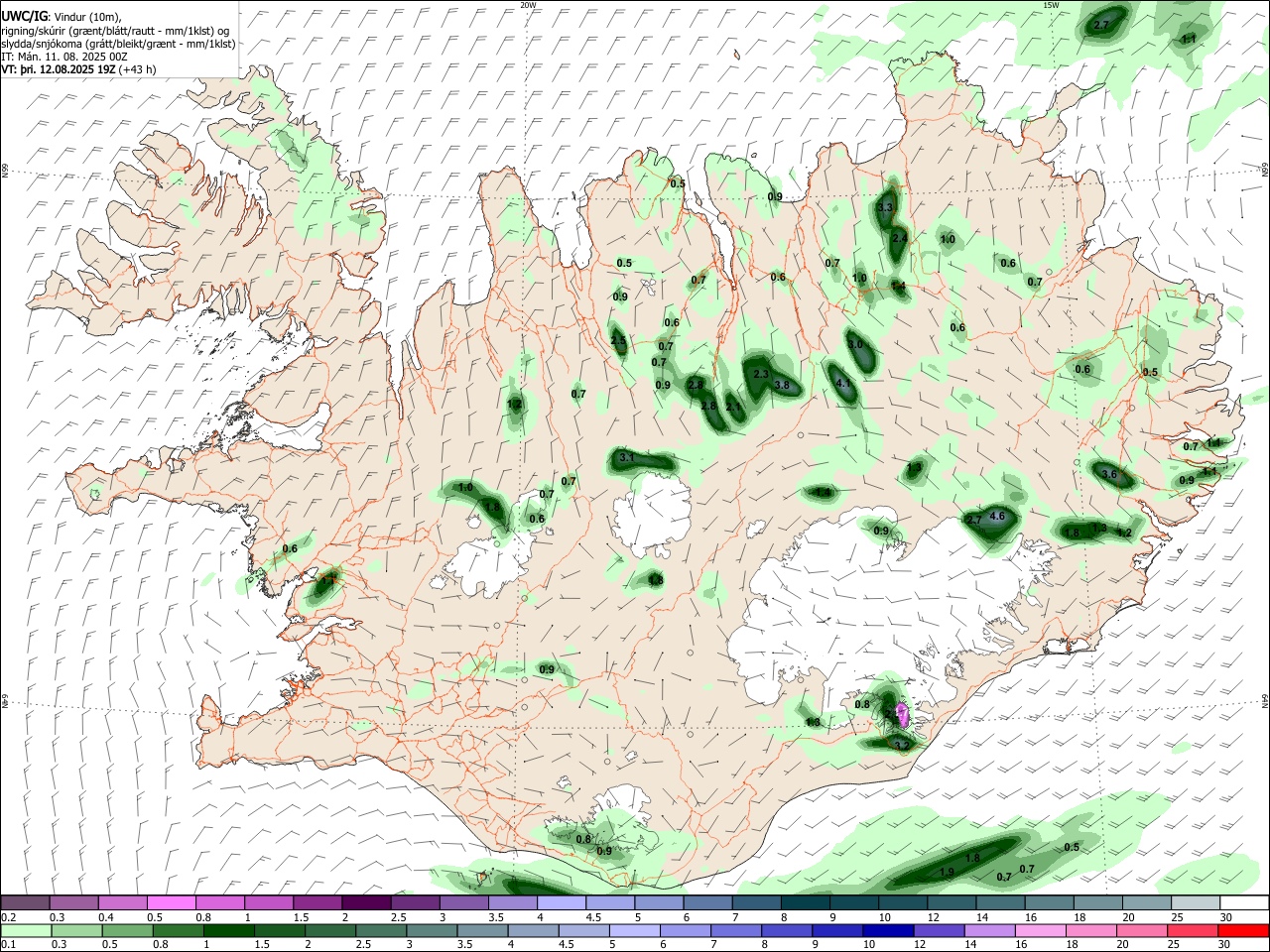Pick the lavender swatch right of 4 in upper legend
The image size is (1270, 952).
(561, 903)
